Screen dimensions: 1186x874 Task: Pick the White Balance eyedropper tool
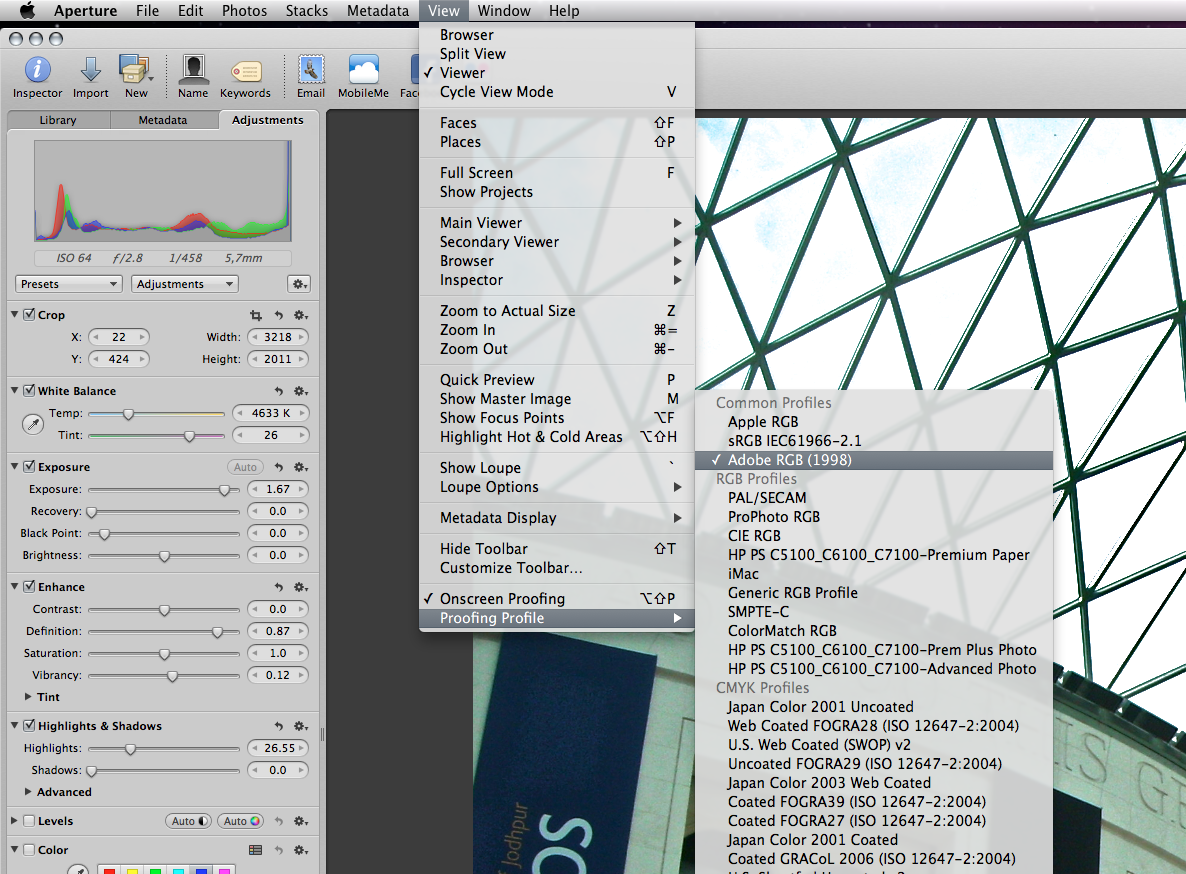tap(33, 424)
